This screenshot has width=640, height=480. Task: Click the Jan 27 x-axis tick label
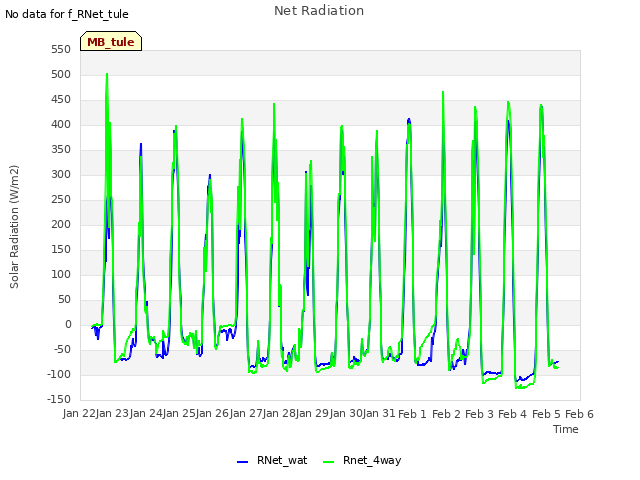coord(246,413)
